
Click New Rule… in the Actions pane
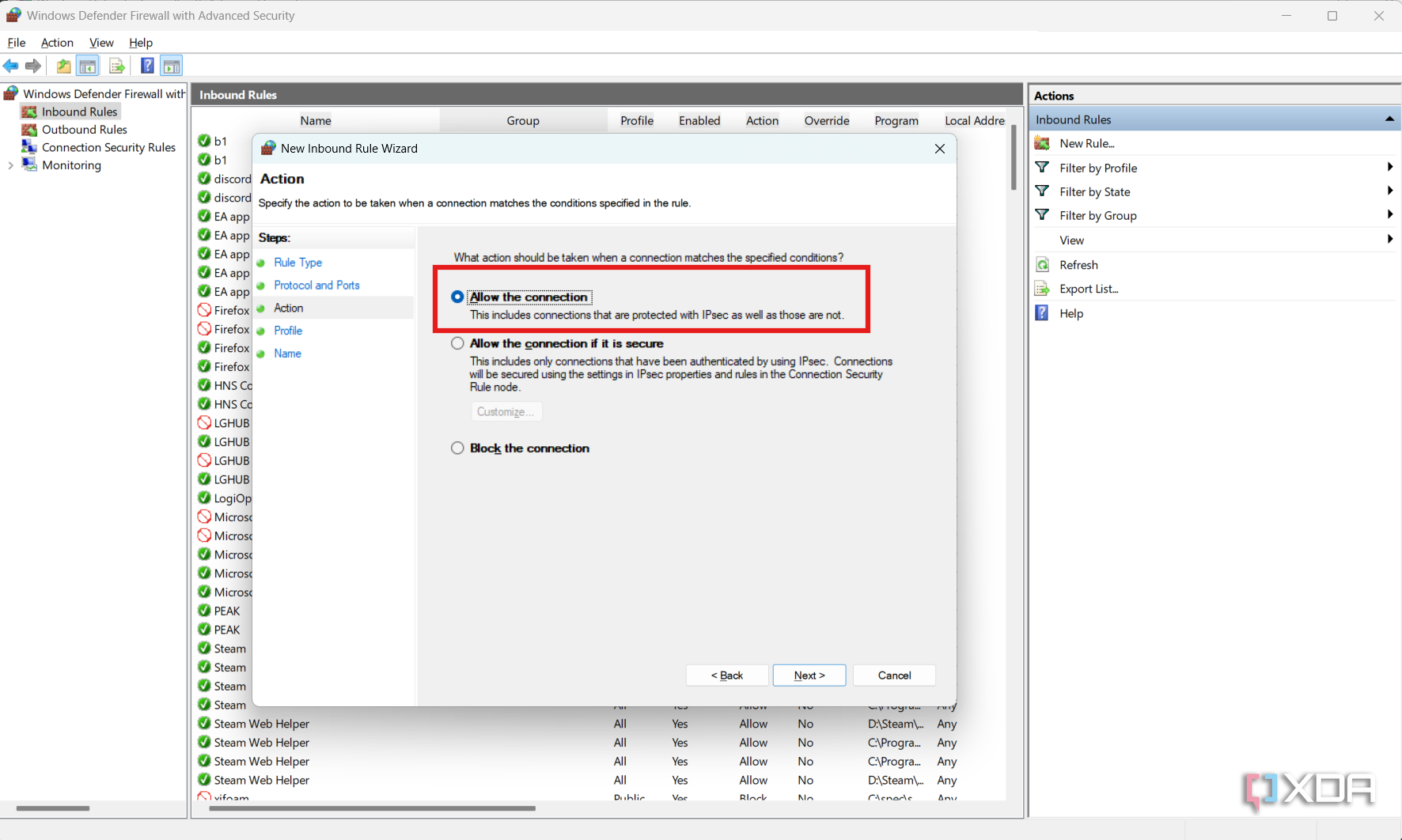[1086, 143]
